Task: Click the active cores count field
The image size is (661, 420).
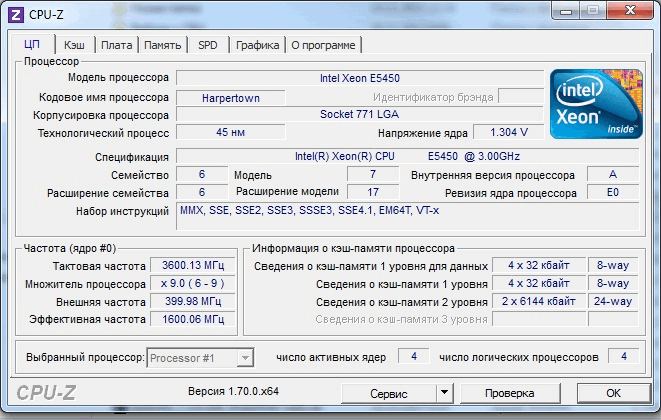Action: [414, 356]
